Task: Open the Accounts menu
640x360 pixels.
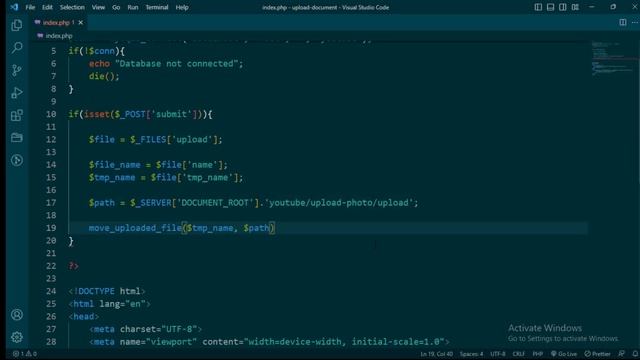Action: (17, 315)
